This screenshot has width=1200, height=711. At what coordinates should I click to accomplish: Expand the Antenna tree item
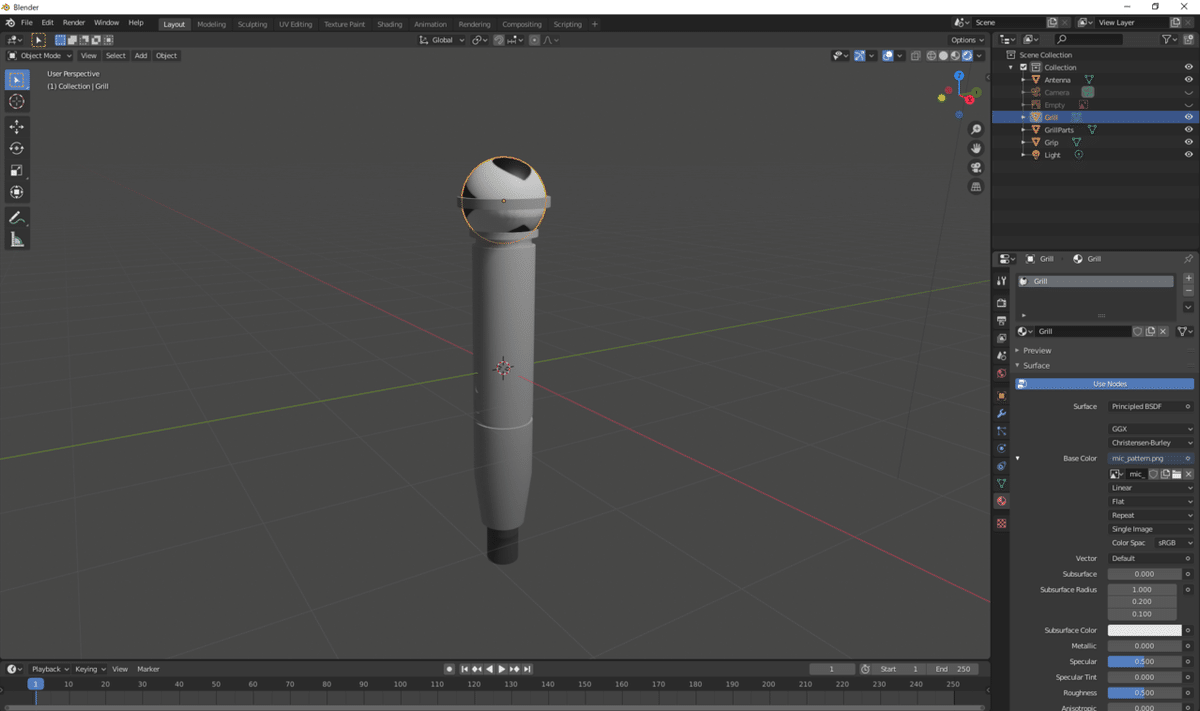click(1023, 80)
